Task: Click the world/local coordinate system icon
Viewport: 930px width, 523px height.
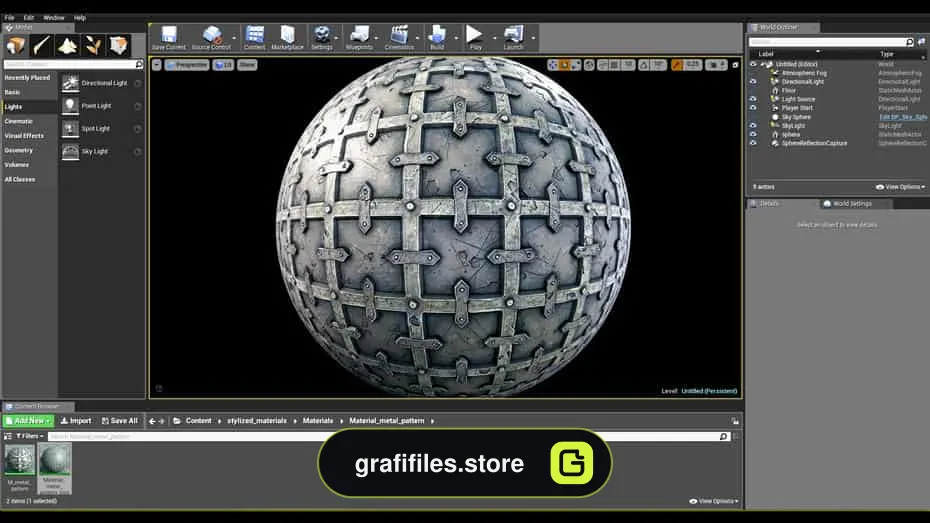Action: (589, 65)
